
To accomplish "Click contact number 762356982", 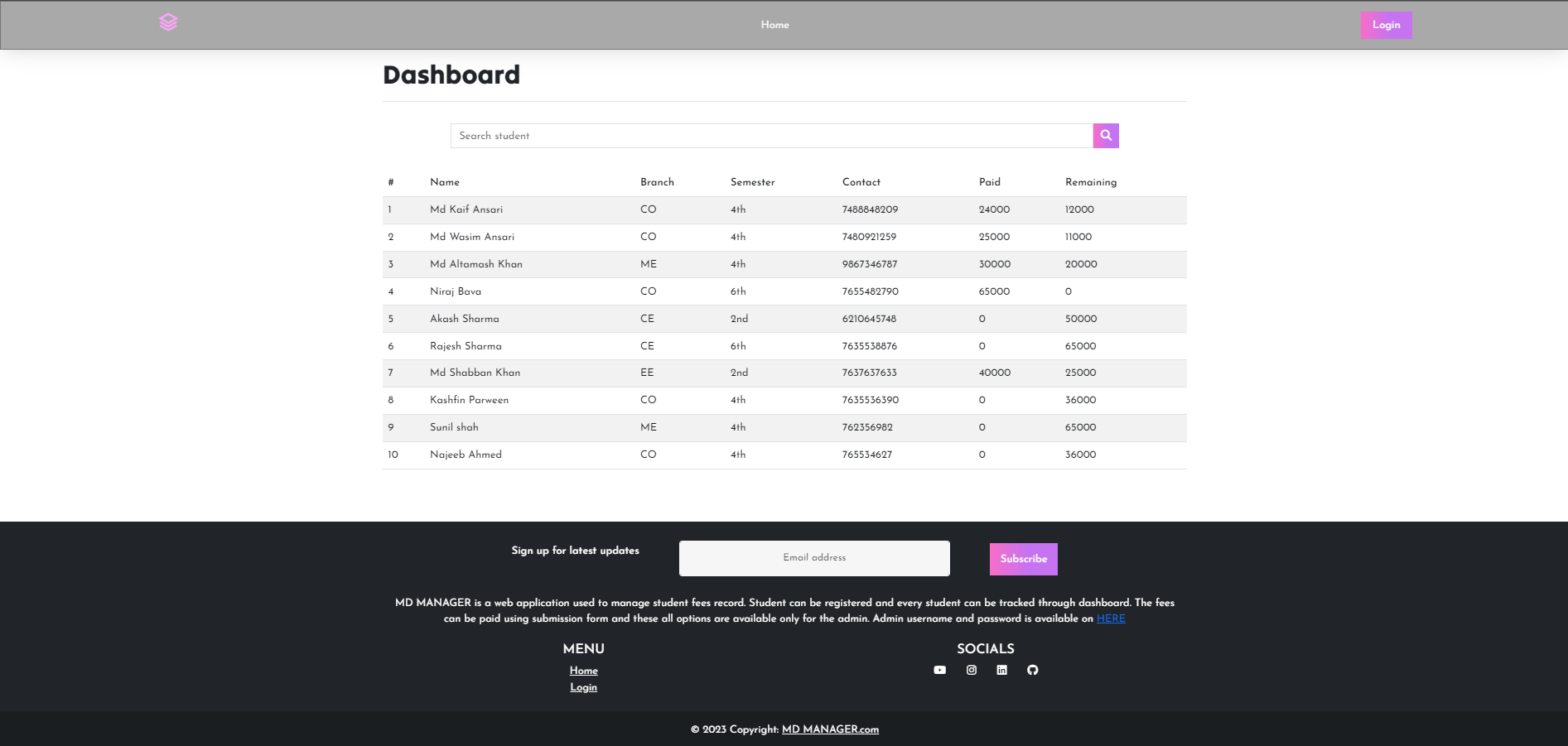I will coord(867,427).
